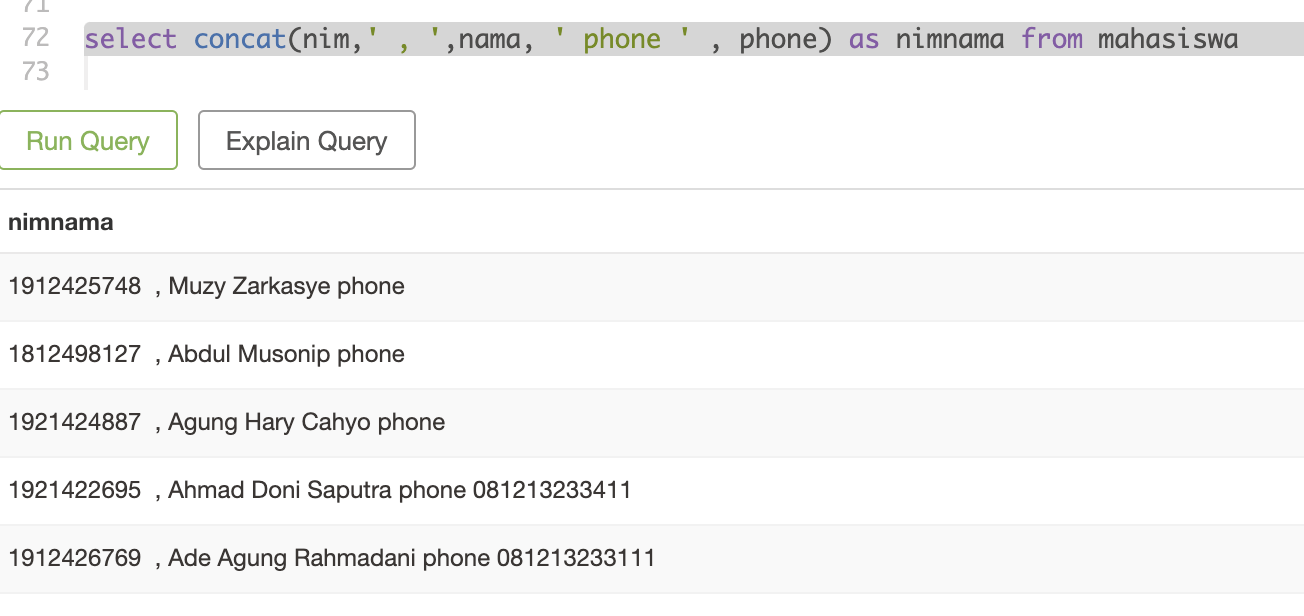Click the ' phone ' string literal
The height and width of the screenshot is (616, 1304).
[x=622, y=40]
